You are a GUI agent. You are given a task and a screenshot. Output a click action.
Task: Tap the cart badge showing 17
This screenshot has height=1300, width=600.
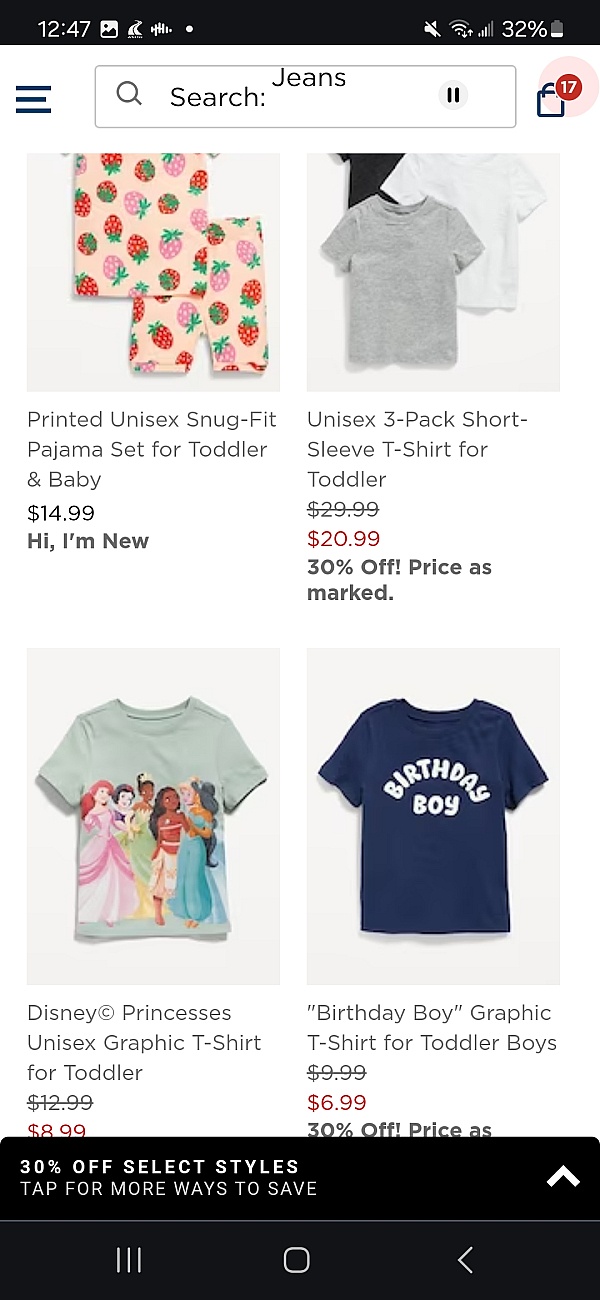pos(570,86)
